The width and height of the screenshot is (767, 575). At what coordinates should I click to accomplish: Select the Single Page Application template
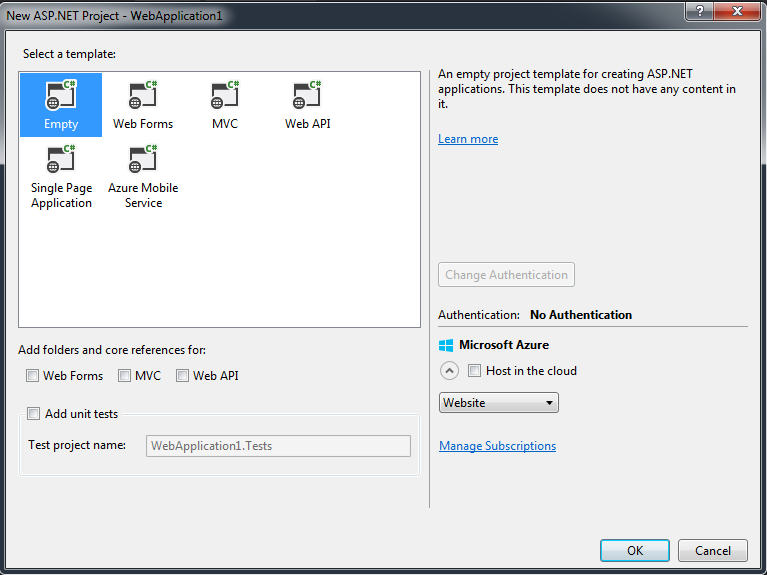coord(61,177)
